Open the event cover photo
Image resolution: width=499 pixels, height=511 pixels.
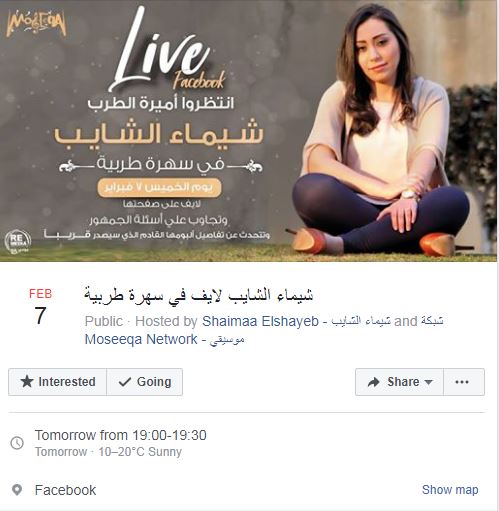[248, 131]
